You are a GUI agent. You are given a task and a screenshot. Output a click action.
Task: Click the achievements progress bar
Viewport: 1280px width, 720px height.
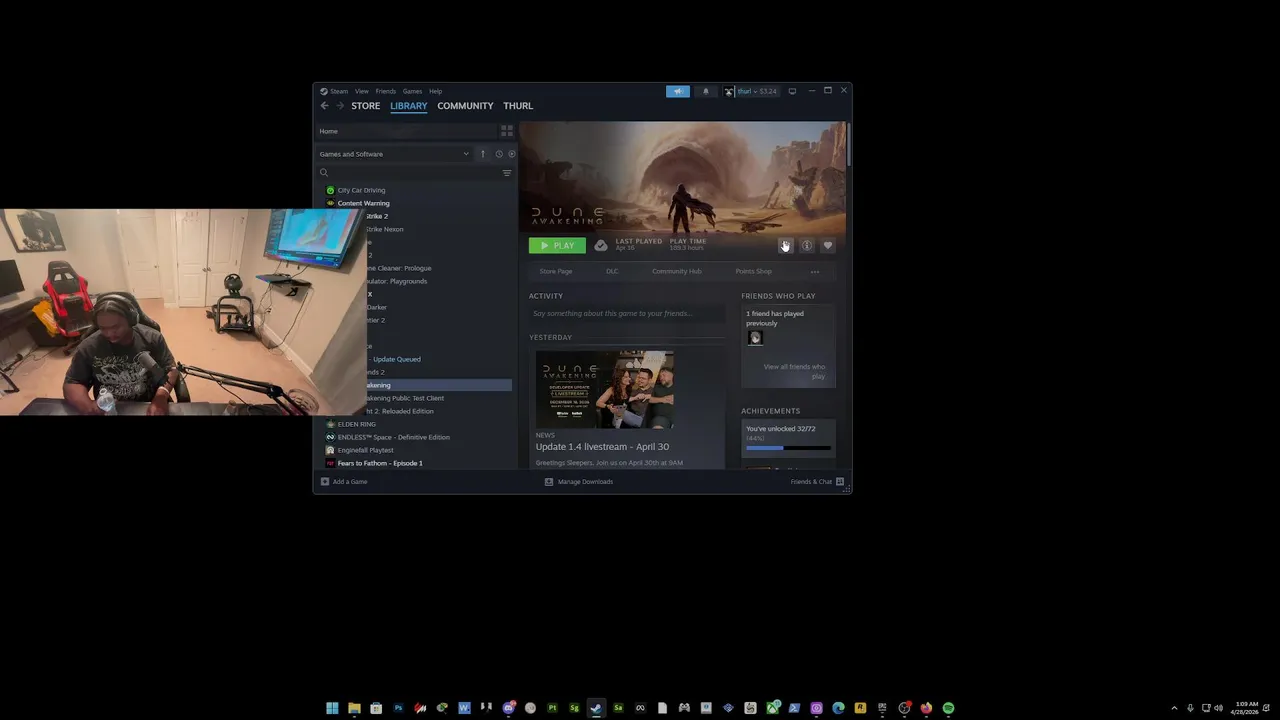(x=788, y=448)
